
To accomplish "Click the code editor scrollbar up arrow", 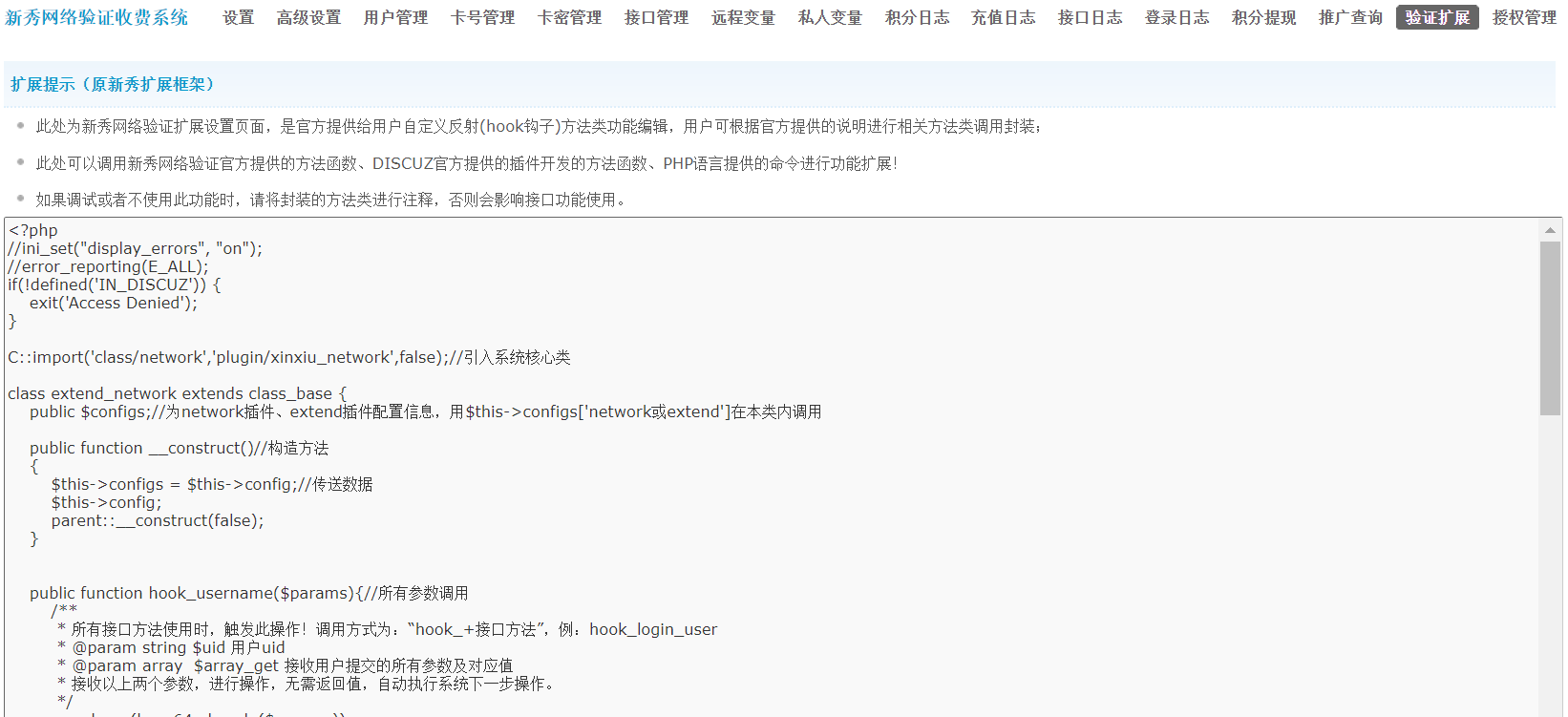I will [x=1550, y=230].
